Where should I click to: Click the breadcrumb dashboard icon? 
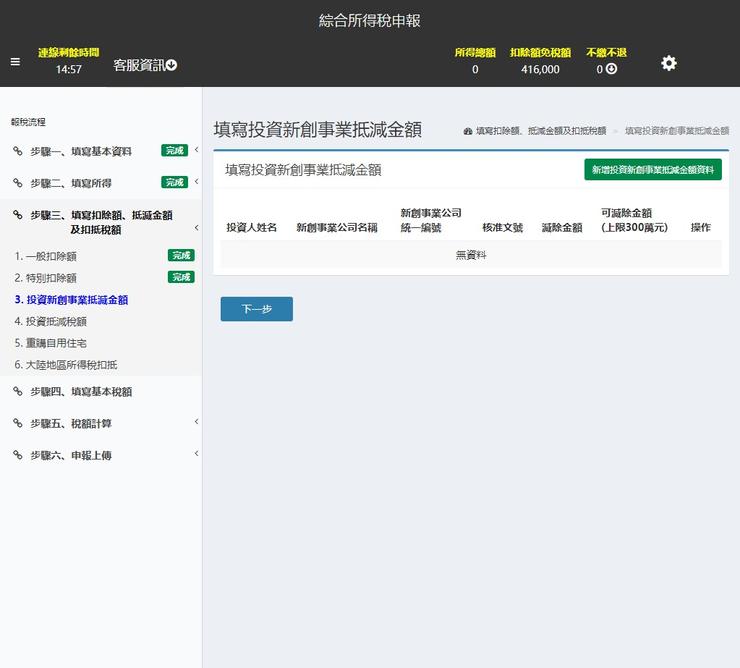click(x=468, y=131)
